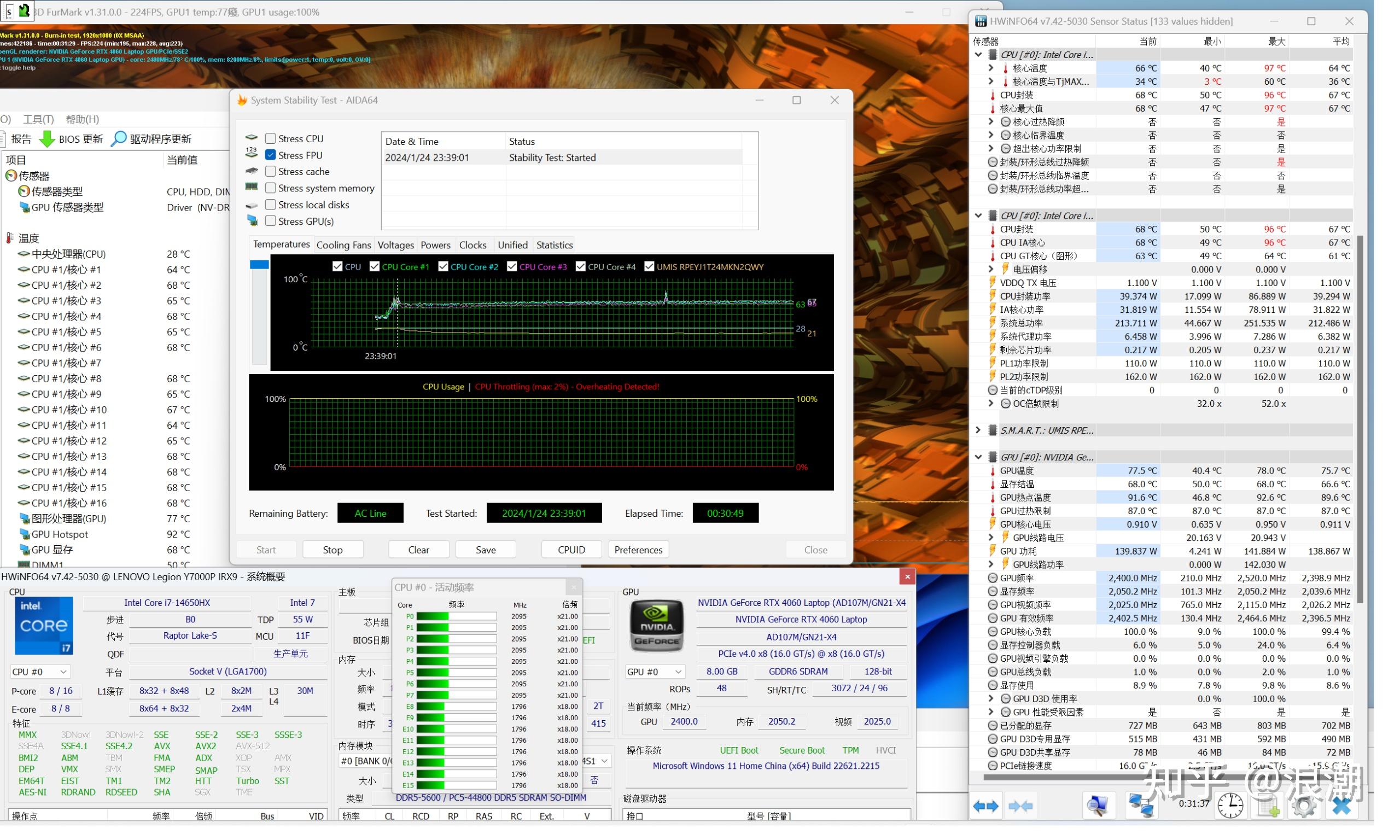Open the Statistics tab in AIDA64
This screenshot has width=1400, height=840.
(x=554, y=245)
